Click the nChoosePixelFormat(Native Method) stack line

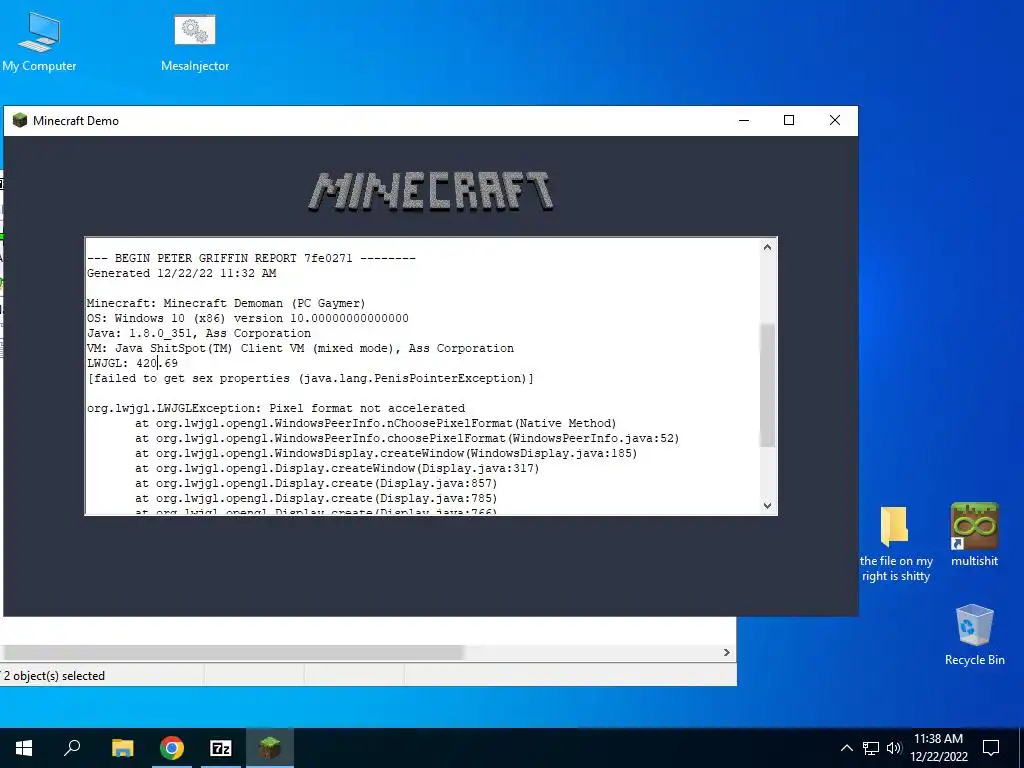click(x=376, y=423)
